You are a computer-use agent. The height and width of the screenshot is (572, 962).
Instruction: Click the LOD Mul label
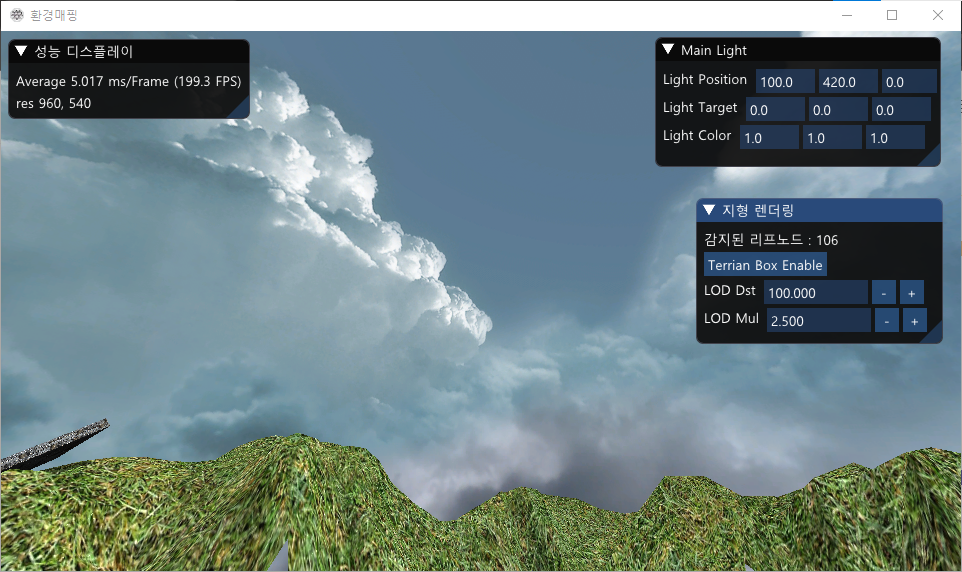pos(731,318)
